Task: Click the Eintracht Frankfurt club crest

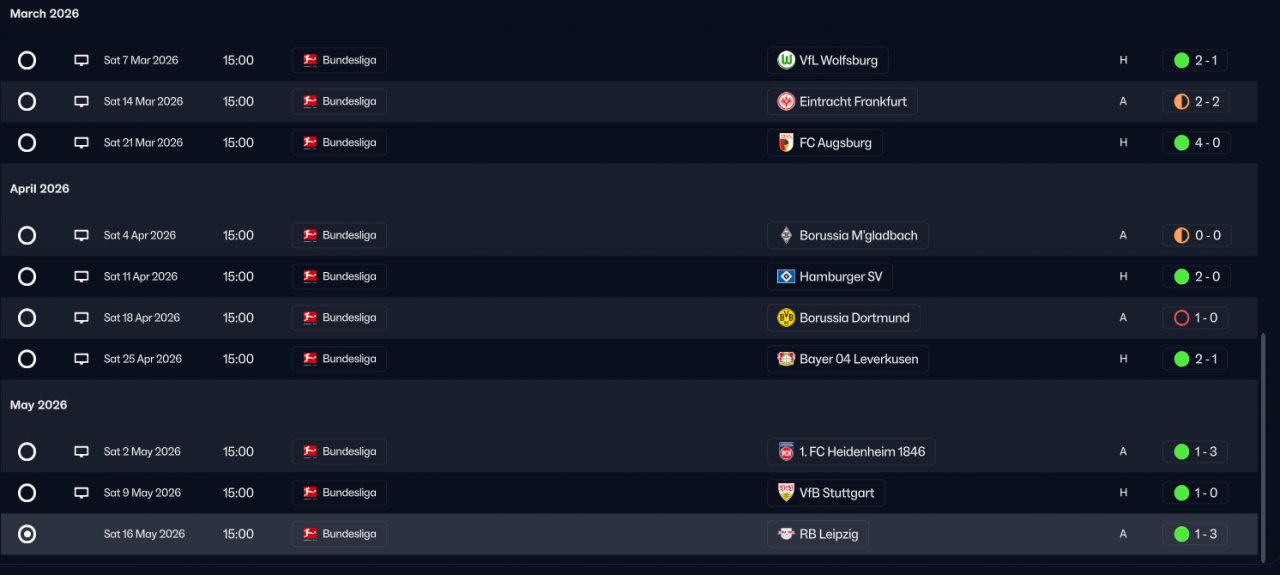Action: [x=786, y=101]
